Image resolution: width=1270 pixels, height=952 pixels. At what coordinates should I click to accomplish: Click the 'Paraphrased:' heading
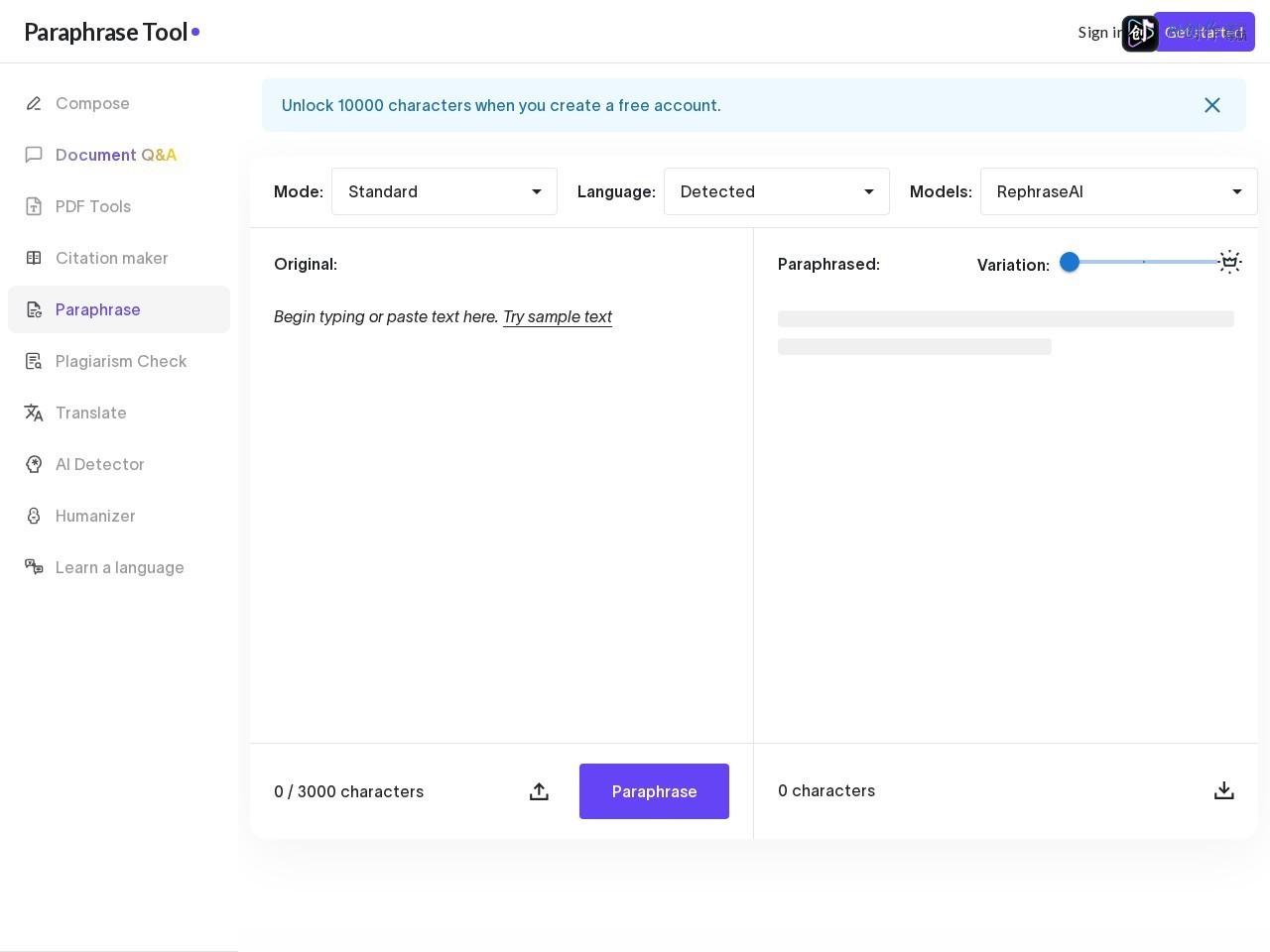tap(828, 264)
